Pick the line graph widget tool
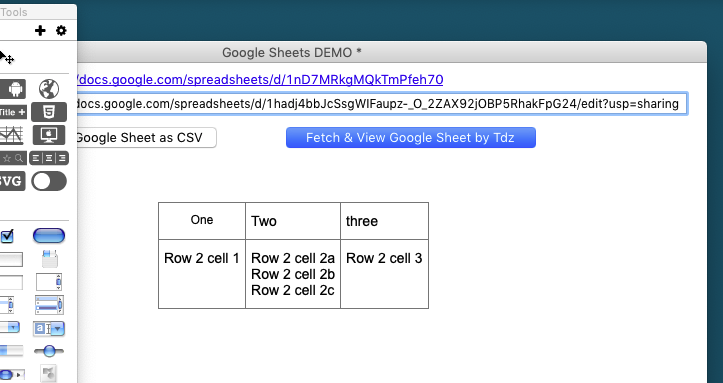The width and height of the screenshot is (723, 383). [x=12, y=135]
